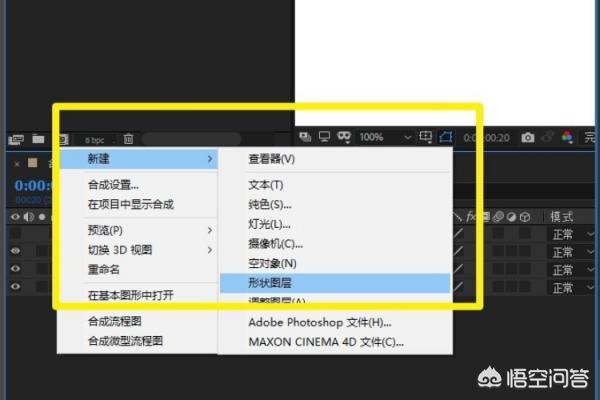Toggle quality switch slash on second layer
Screen dimensions: 600x400
pyautogui.click(x=458, y=251)
